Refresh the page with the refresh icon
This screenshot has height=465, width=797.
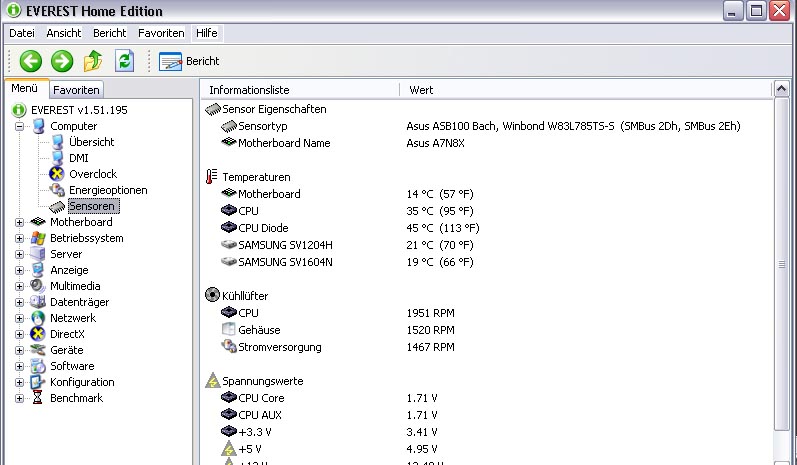click(x=125, y=61)
